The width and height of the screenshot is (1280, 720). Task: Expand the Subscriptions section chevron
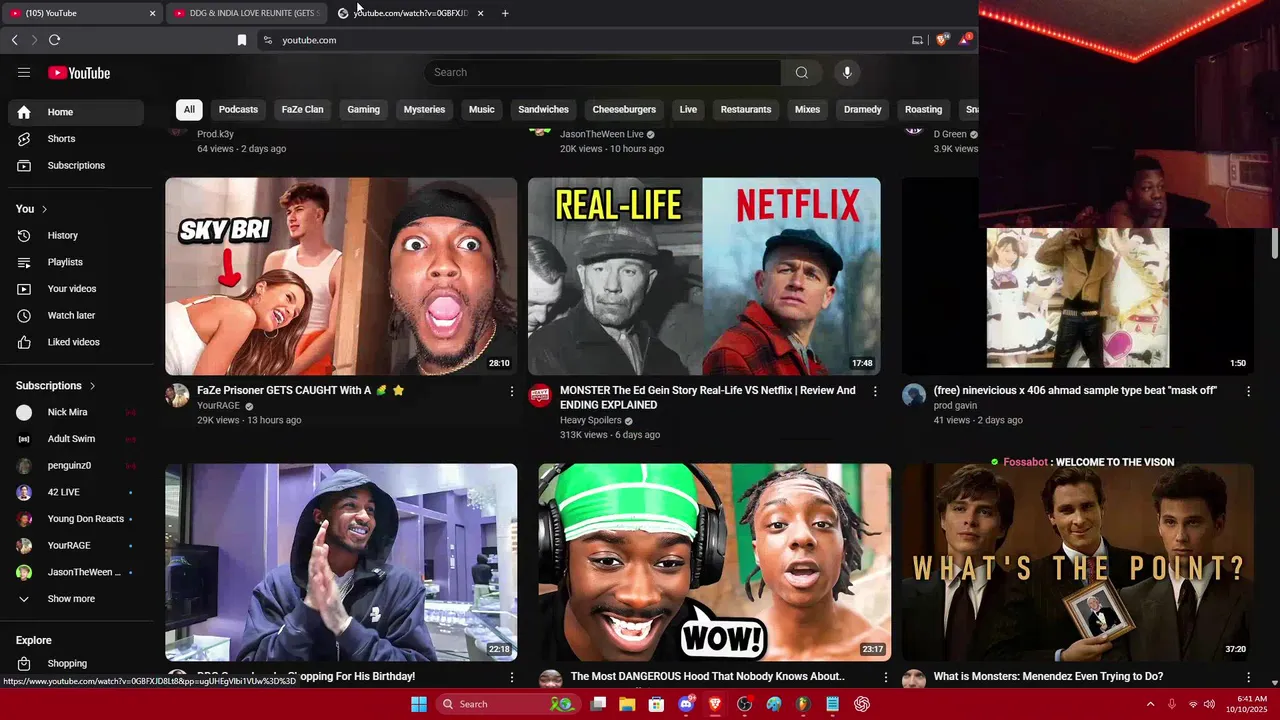[92, 386]
